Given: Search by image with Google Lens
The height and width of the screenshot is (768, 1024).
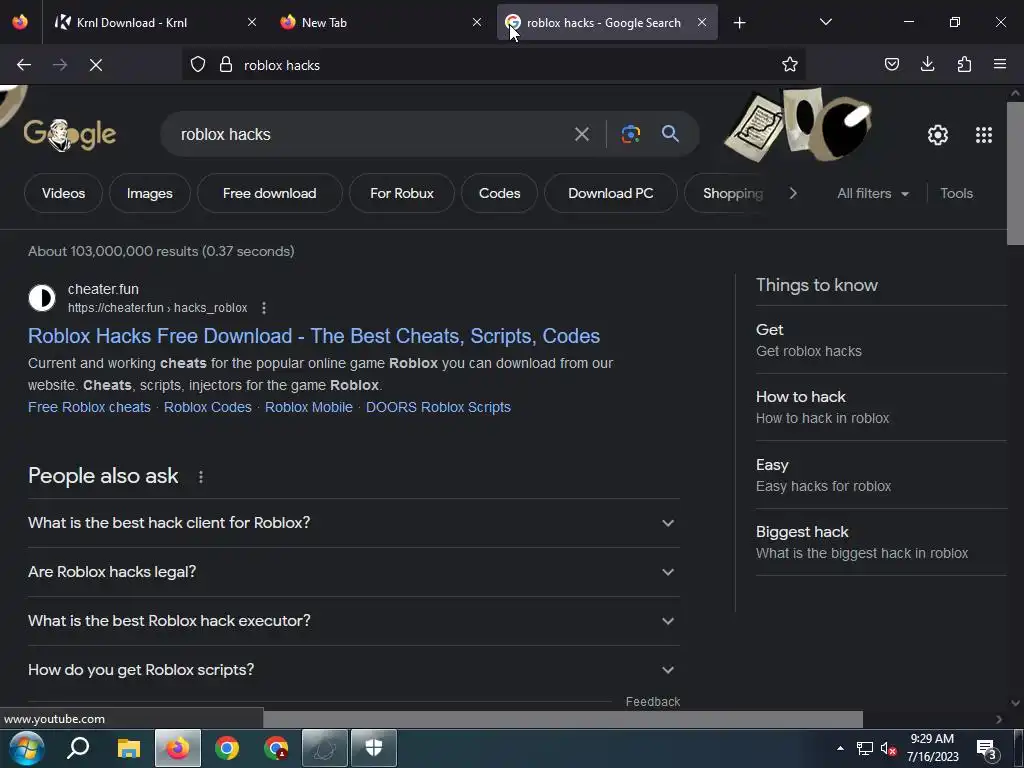Looking at the screenshot, I should [630, 135].
